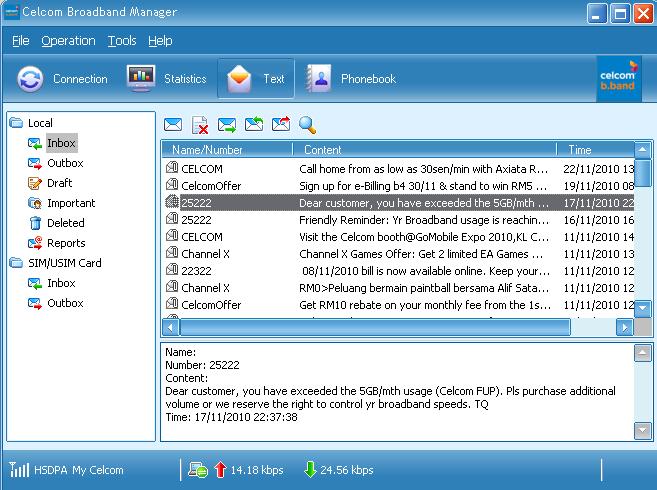Screen dimensions: 657x490
Task: Click the horizontal scrollbar right arrow
Action: [x=624, y=327]
